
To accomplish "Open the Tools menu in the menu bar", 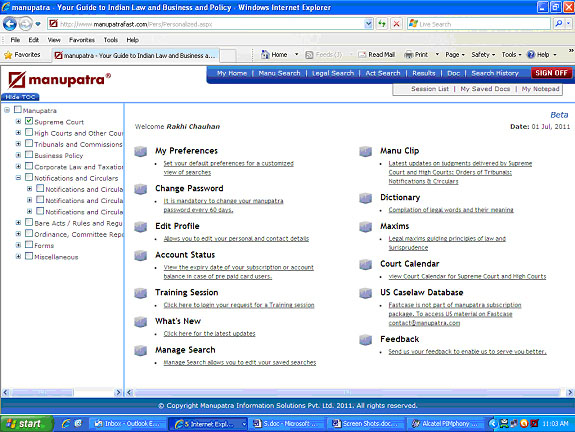I will (x=110, y=40).
